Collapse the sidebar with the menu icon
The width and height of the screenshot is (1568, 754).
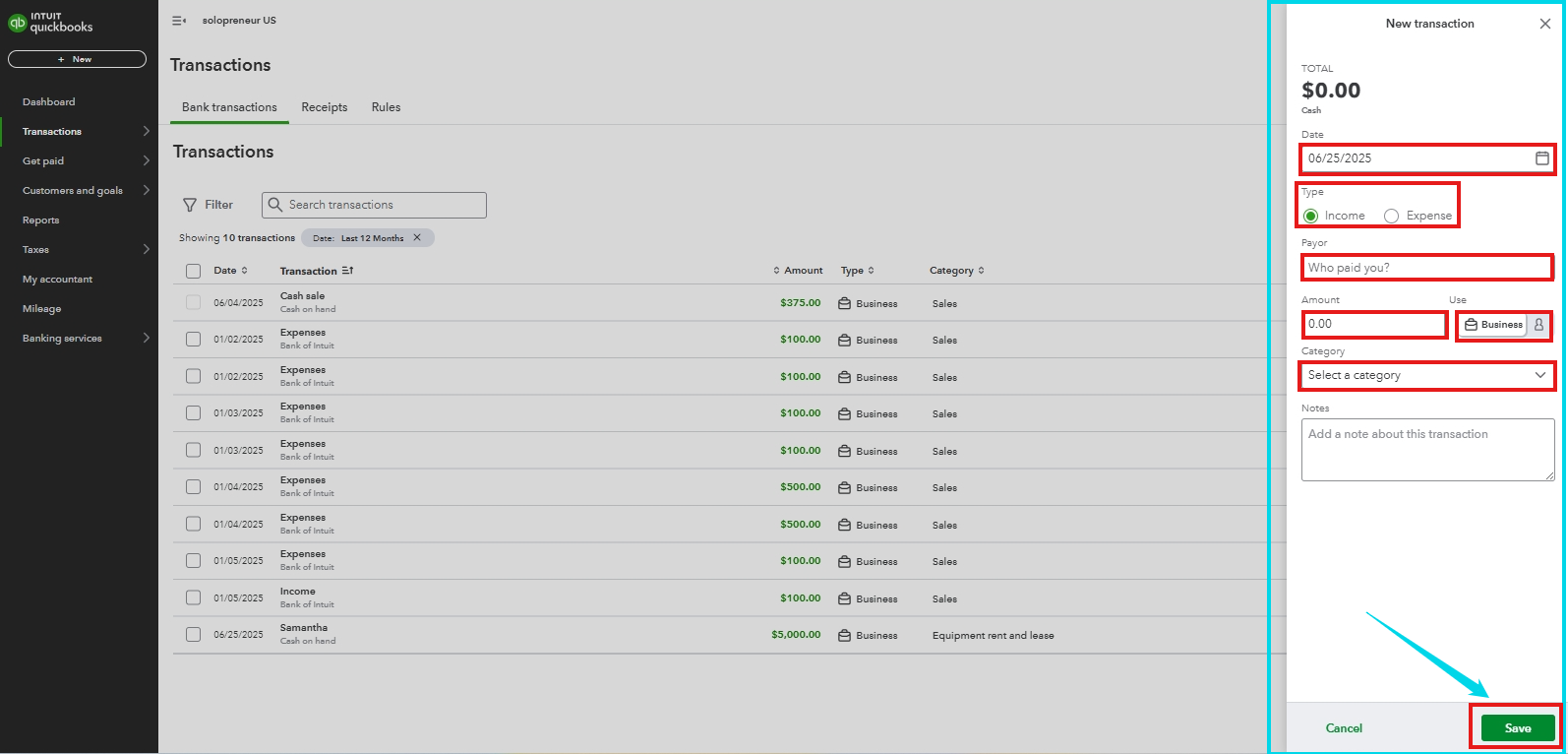pyautogui.click(x=178, y=21)
